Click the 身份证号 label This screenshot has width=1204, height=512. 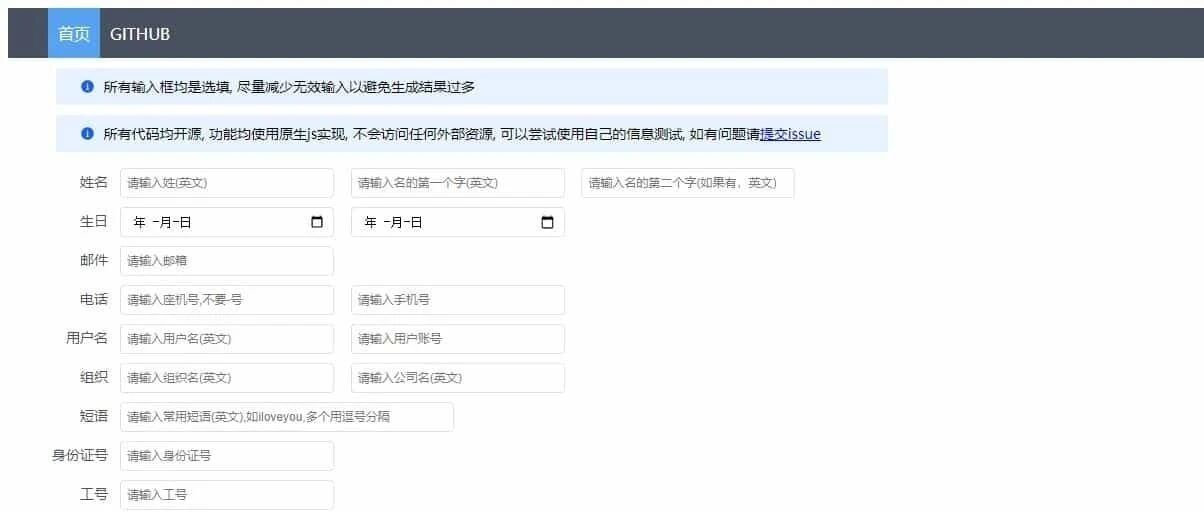(x=80, y=456)
